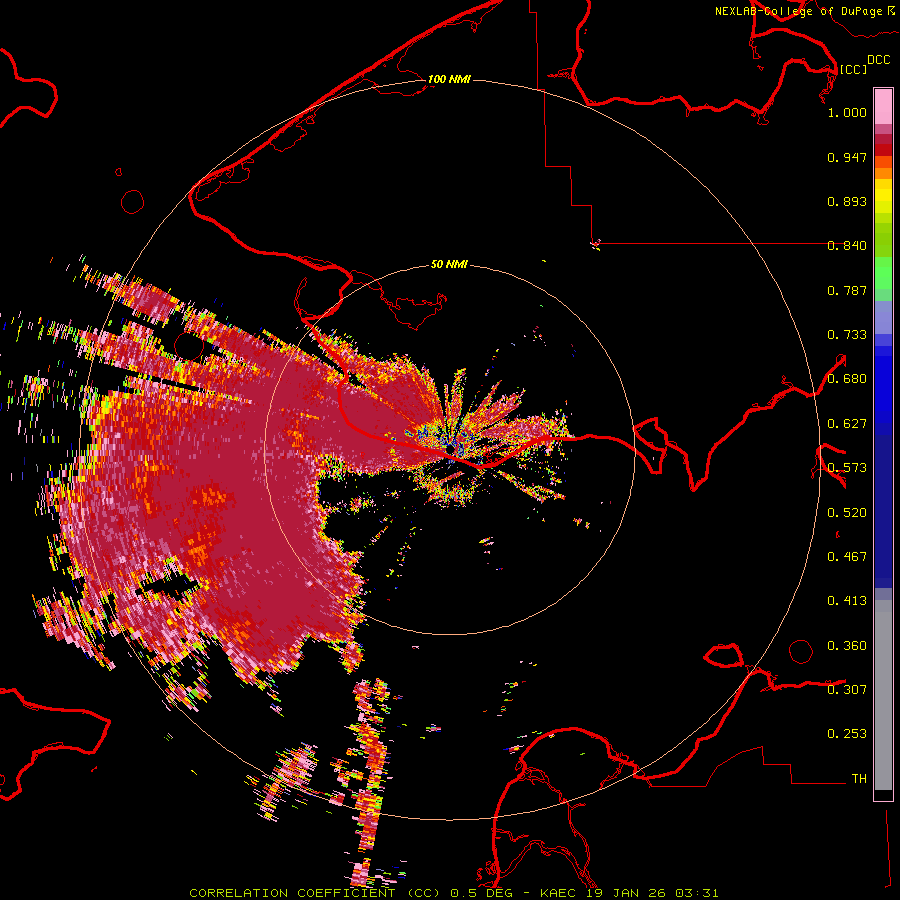Pick the bright green color bar segment

pos(883,273)
